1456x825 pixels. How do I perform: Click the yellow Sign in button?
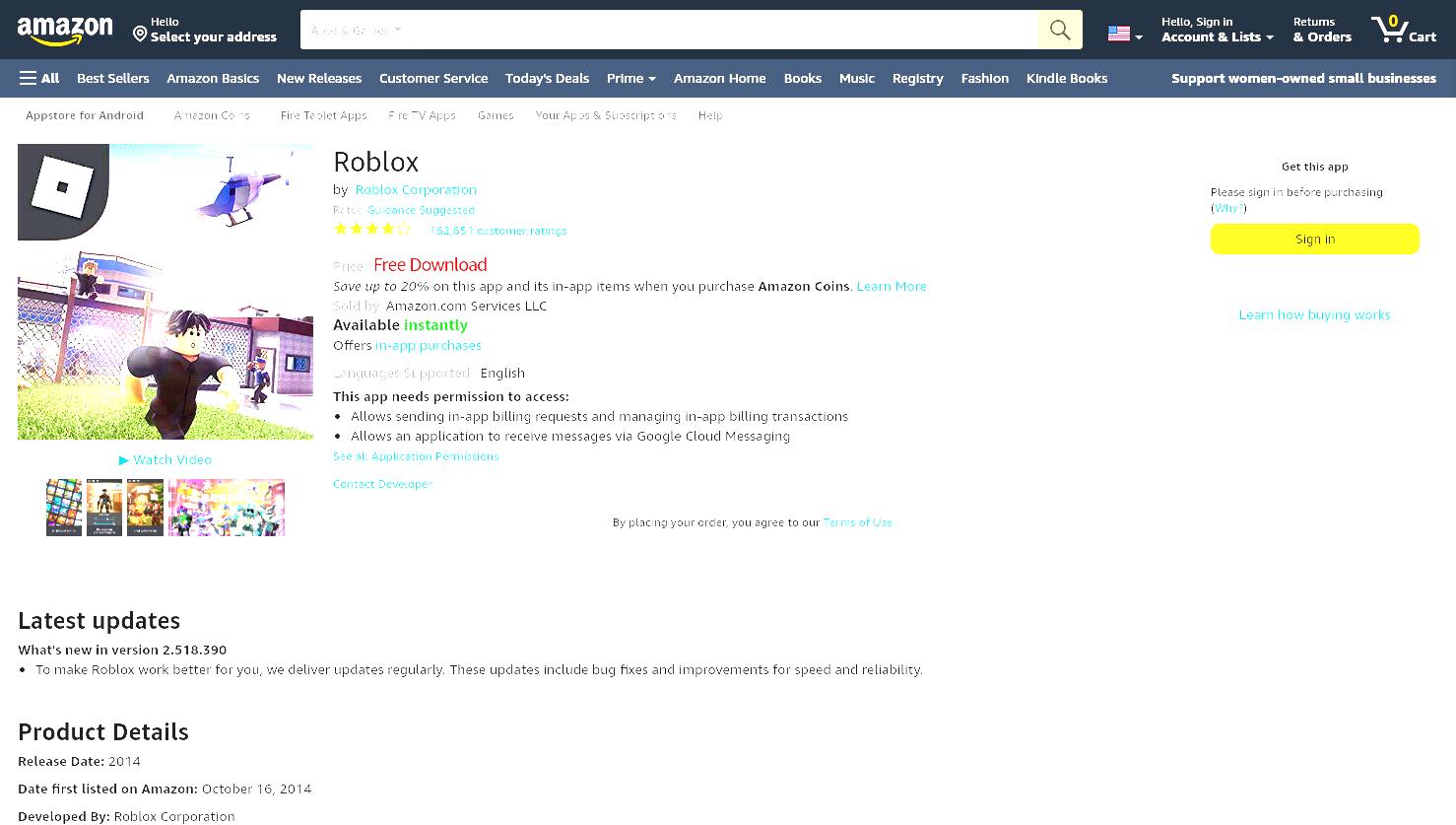(1315, 239)
